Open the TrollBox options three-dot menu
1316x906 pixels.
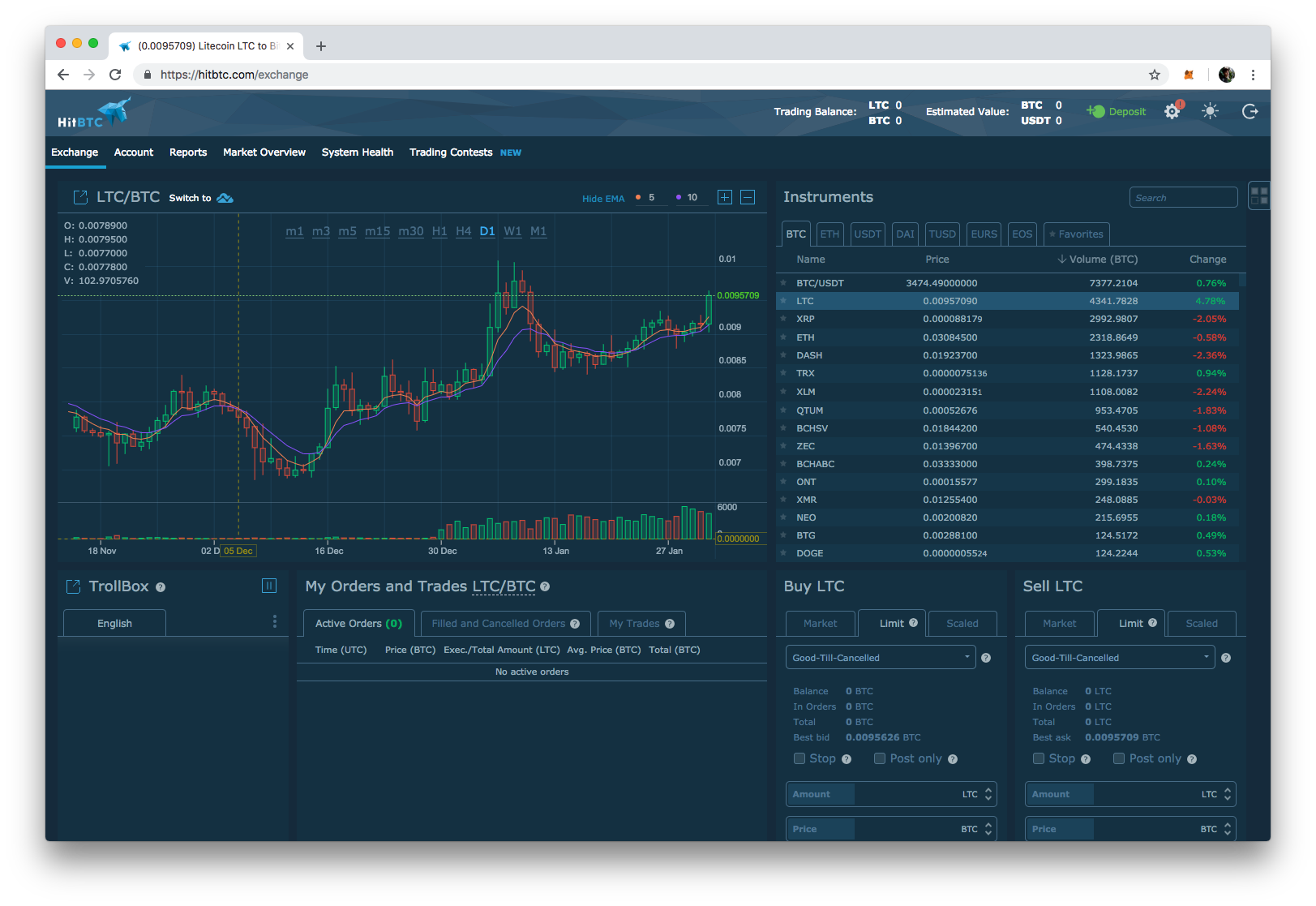[x=275, y=621]
